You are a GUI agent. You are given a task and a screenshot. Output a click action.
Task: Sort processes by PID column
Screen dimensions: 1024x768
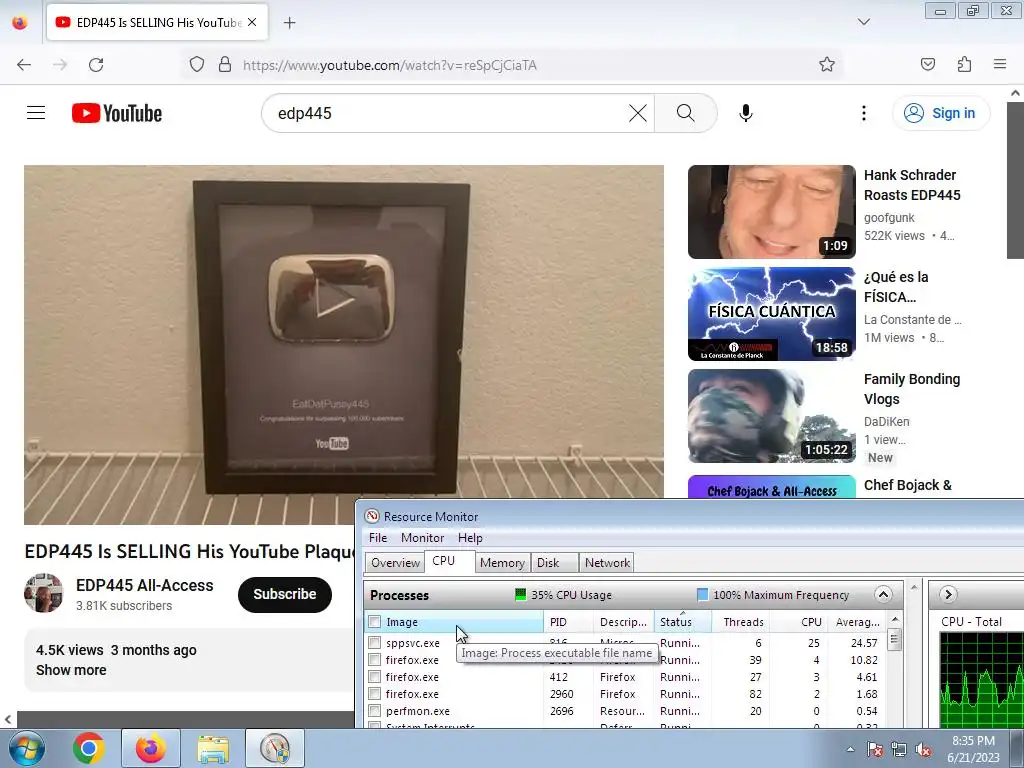click(568, 622)
